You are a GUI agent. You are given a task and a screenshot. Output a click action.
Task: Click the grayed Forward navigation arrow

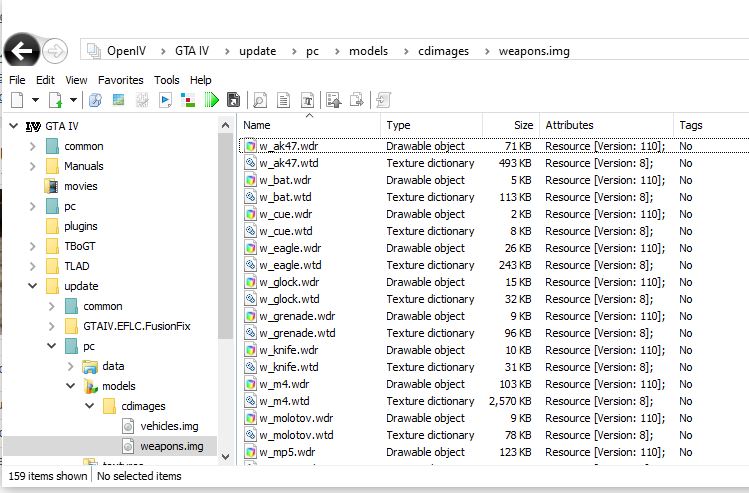pyautogui.click(x=55, y=51)
